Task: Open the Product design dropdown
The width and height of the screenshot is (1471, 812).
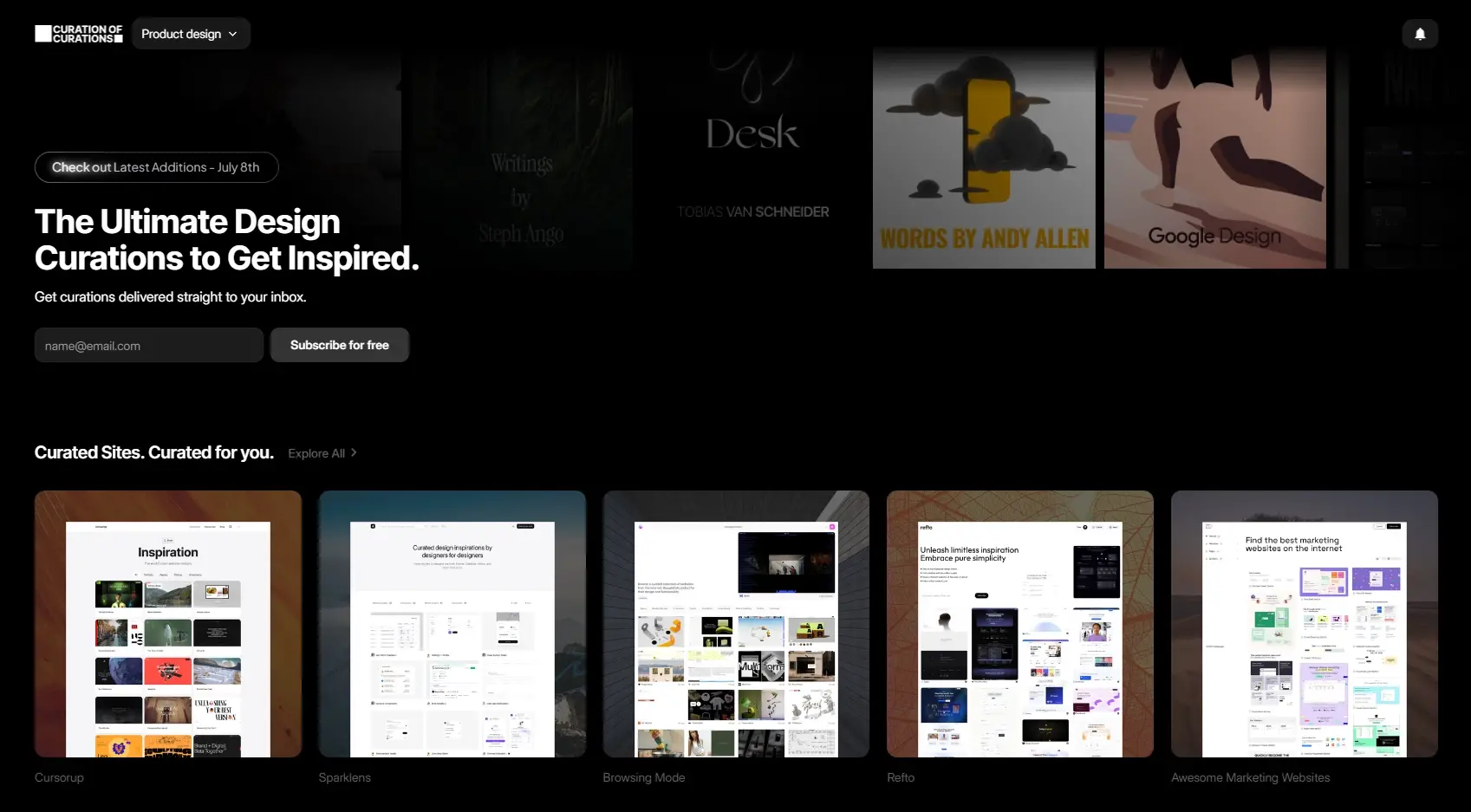Action: click(191, 34)
